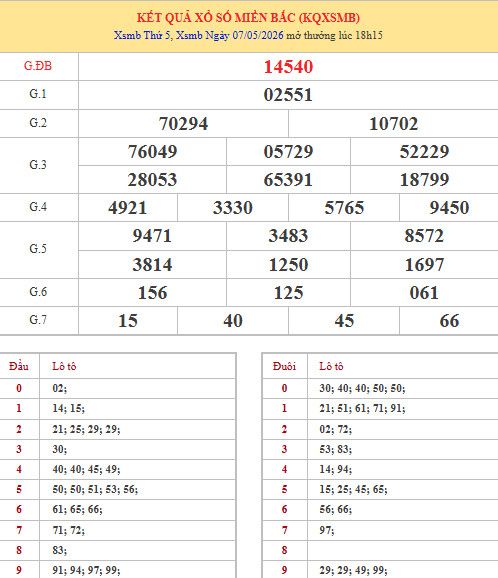The height and width of the screenshot is (578, 498).
Task: Click the G.4 row label
Action: coord(38,207)
